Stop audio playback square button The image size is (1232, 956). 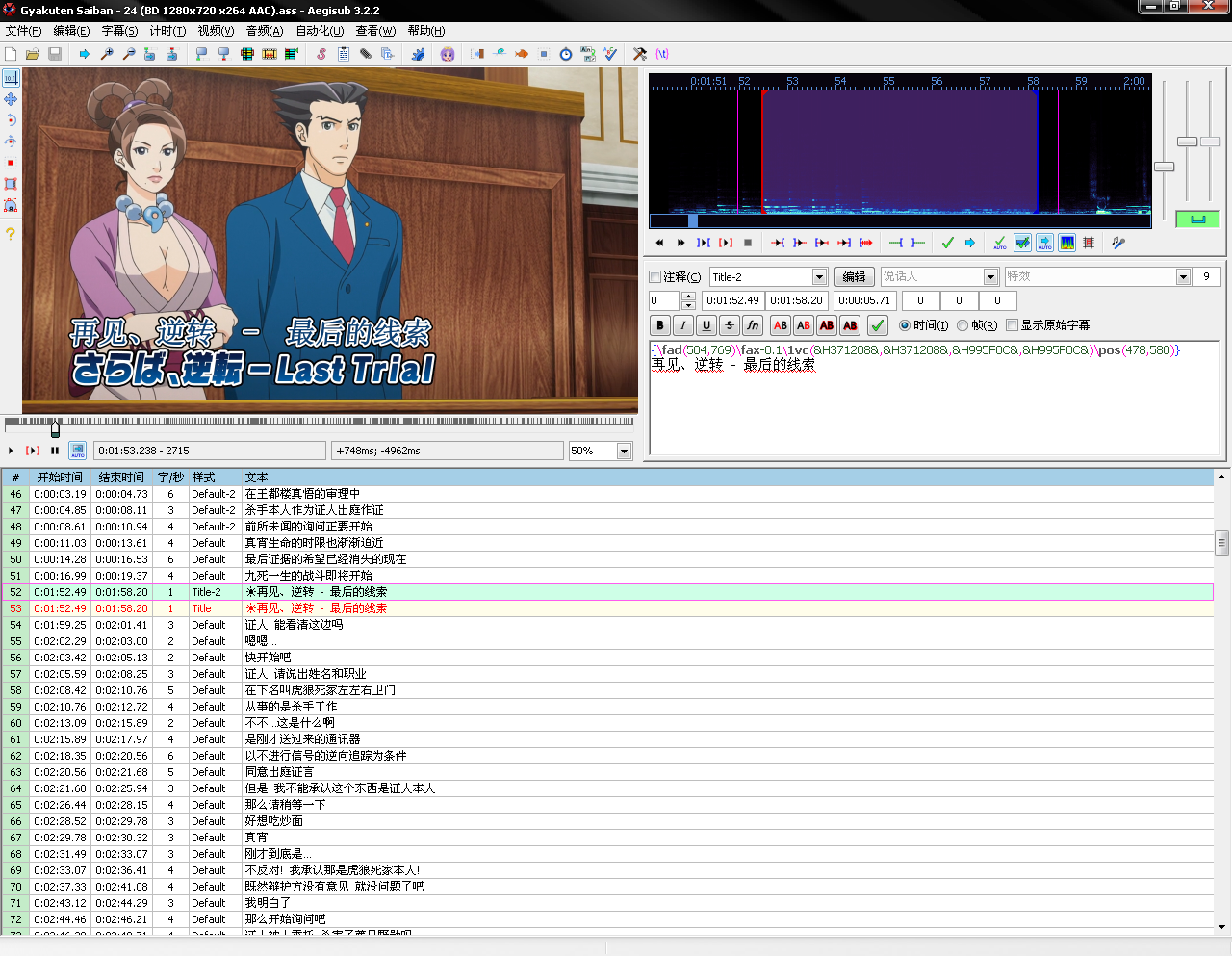(748, 243)
